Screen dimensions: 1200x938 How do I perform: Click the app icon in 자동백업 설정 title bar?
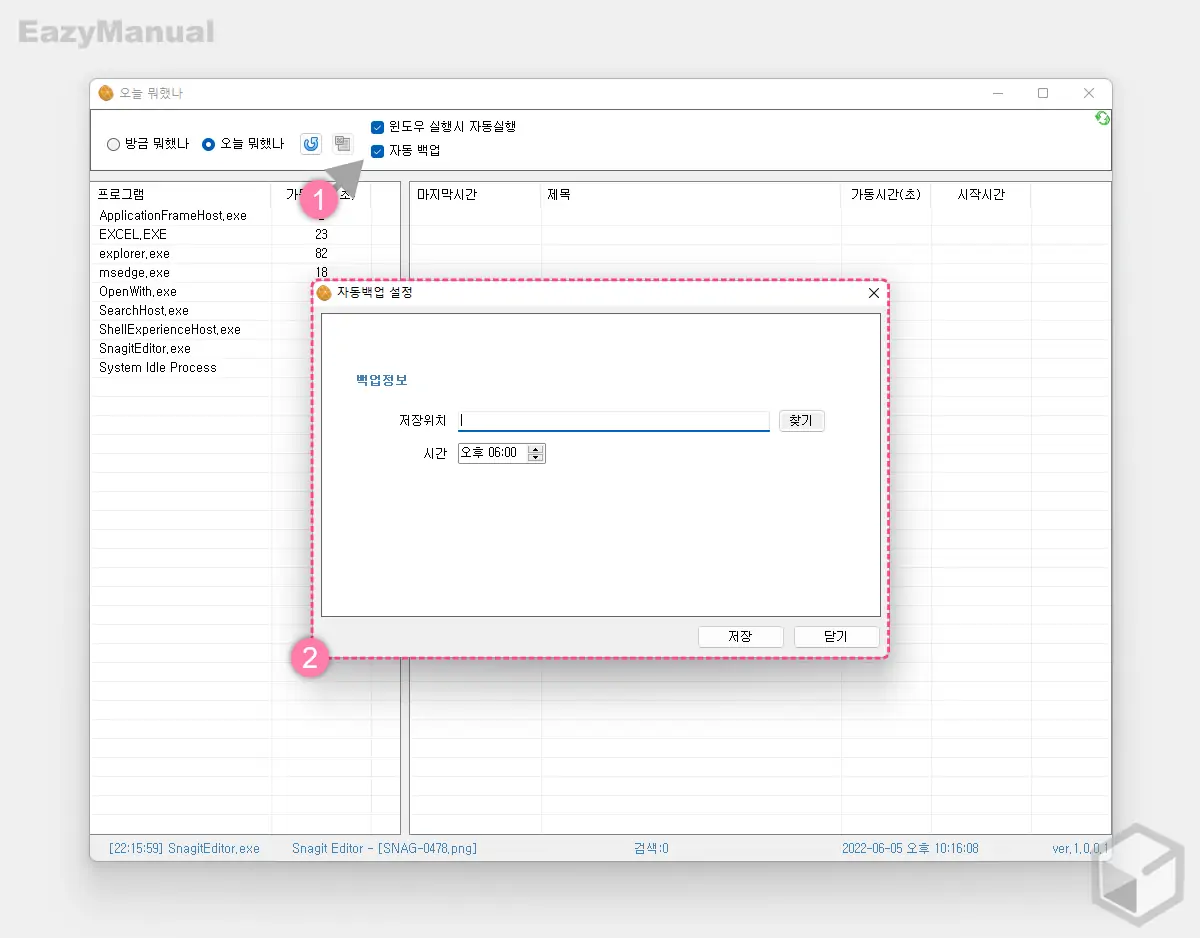(x=324, y=293)
